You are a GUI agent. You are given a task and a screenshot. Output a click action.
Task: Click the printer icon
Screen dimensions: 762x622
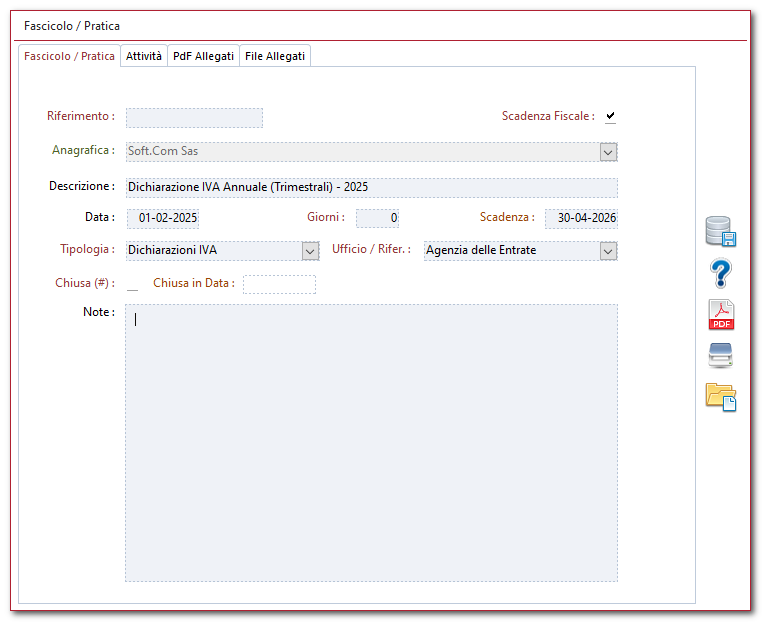point(721,355)
